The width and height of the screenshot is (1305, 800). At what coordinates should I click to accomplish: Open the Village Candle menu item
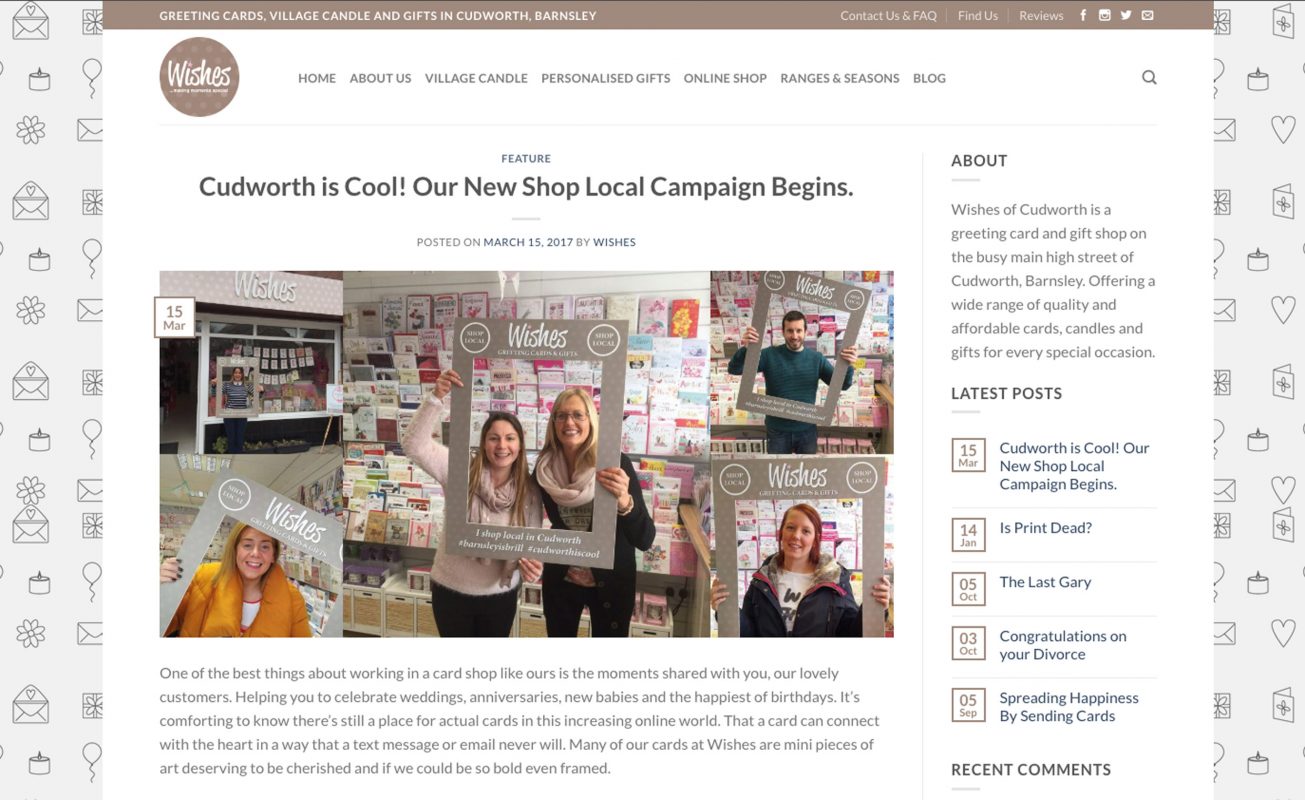tap(476, 78)
